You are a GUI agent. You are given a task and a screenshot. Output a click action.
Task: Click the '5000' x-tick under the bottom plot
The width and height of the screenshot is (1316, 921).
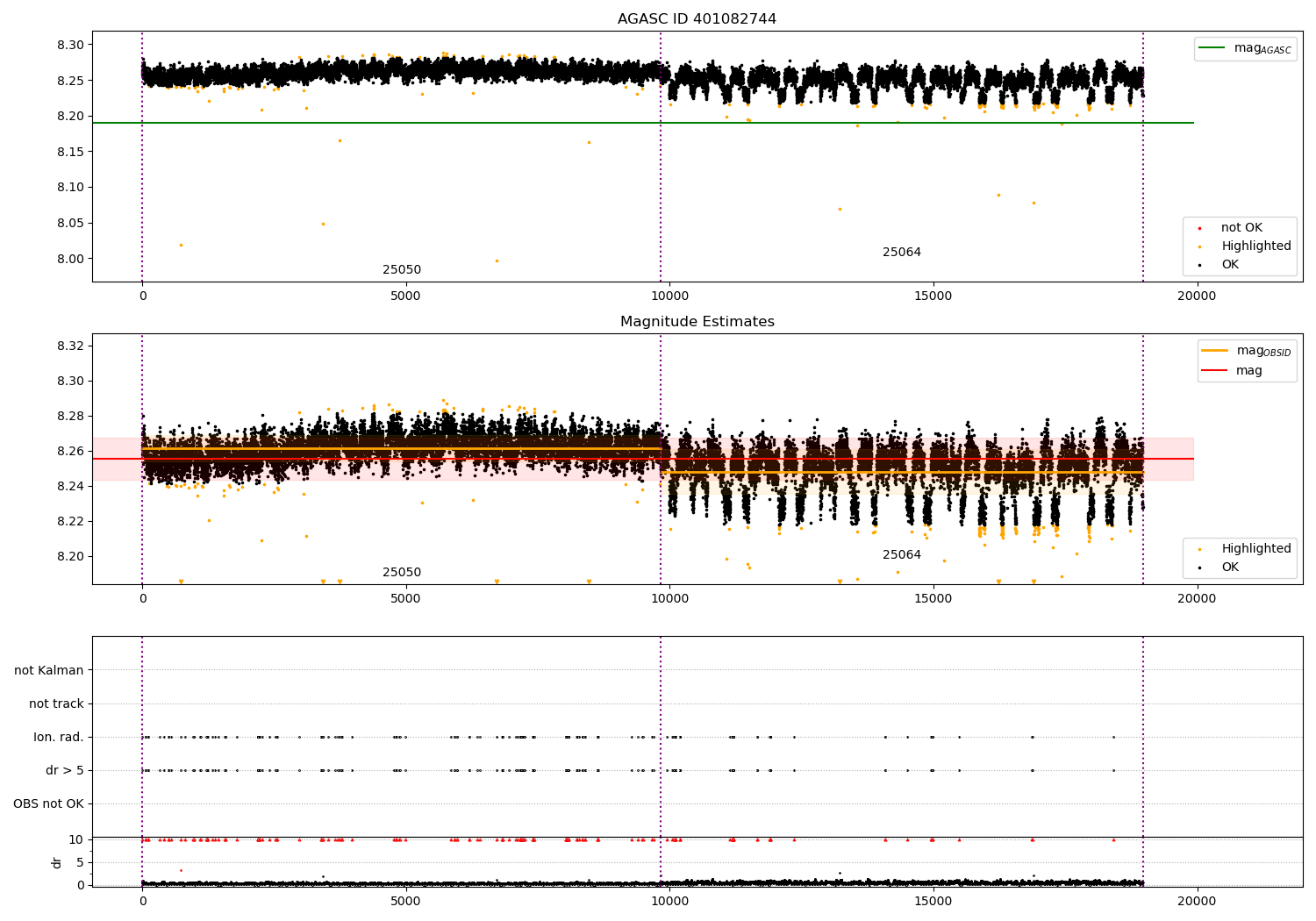pos(405,900)
